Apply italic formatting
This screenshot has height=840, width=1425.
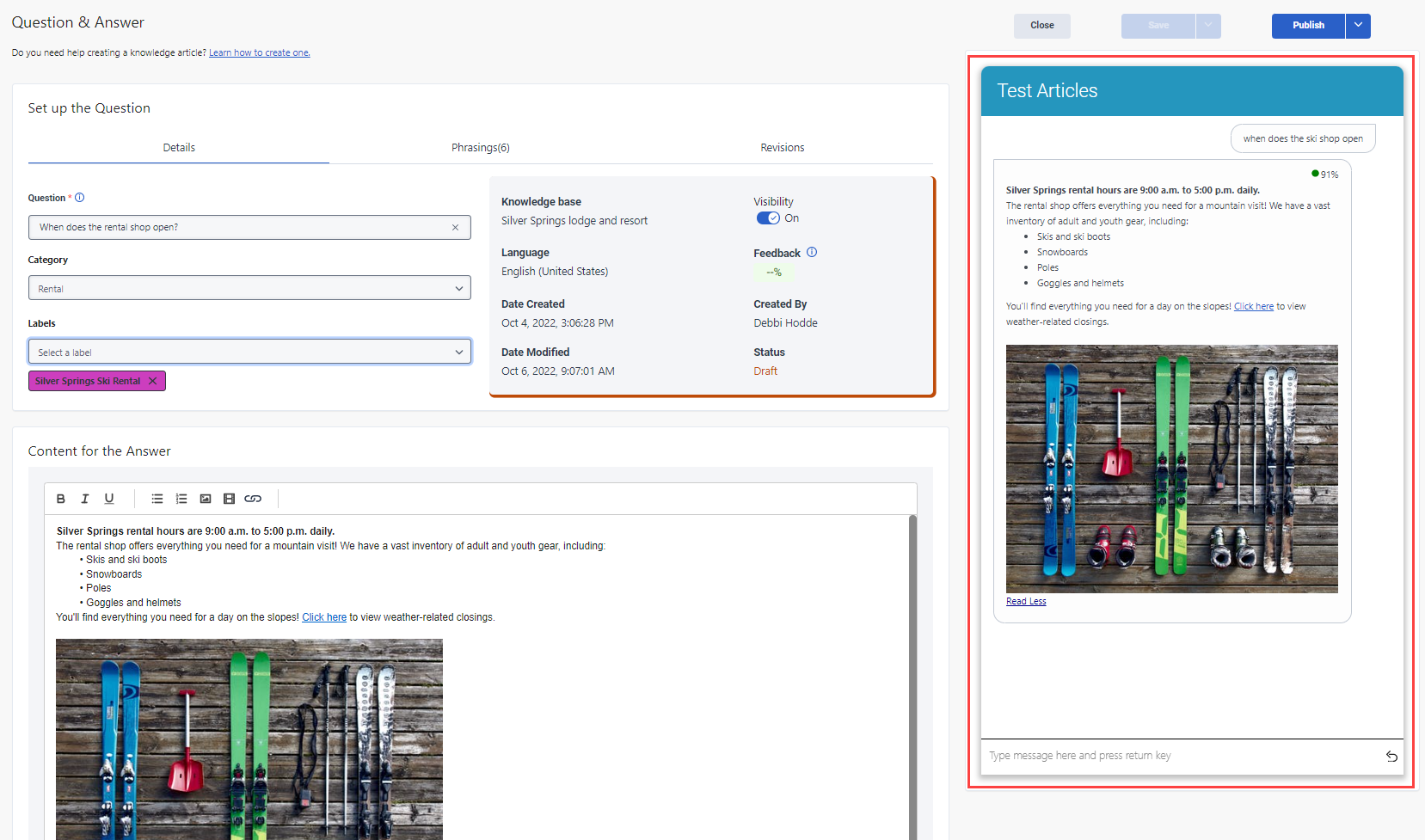click(x=84, y=498)
